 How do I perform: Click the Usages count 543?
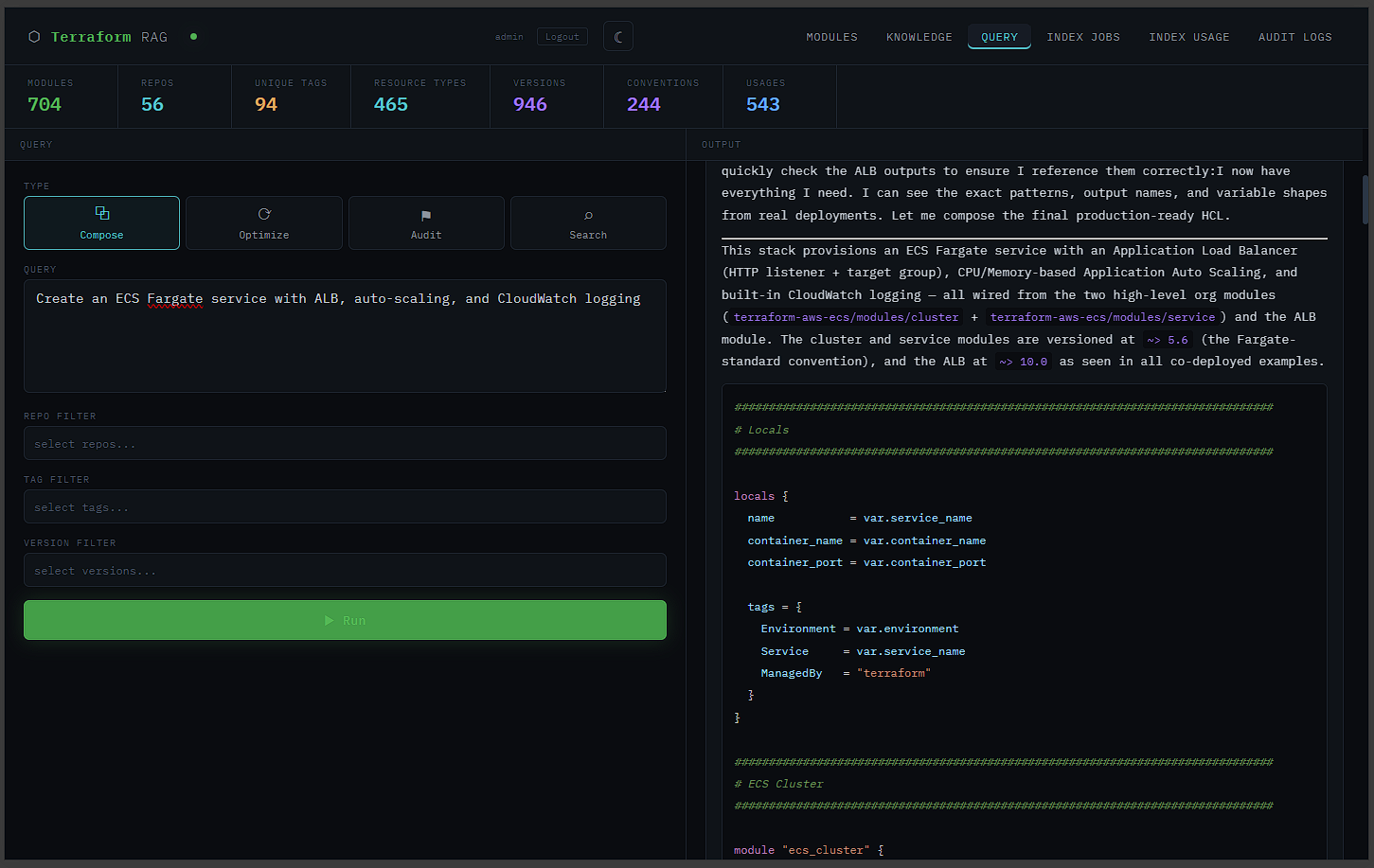pyautogui.click(x=763, y=104)
